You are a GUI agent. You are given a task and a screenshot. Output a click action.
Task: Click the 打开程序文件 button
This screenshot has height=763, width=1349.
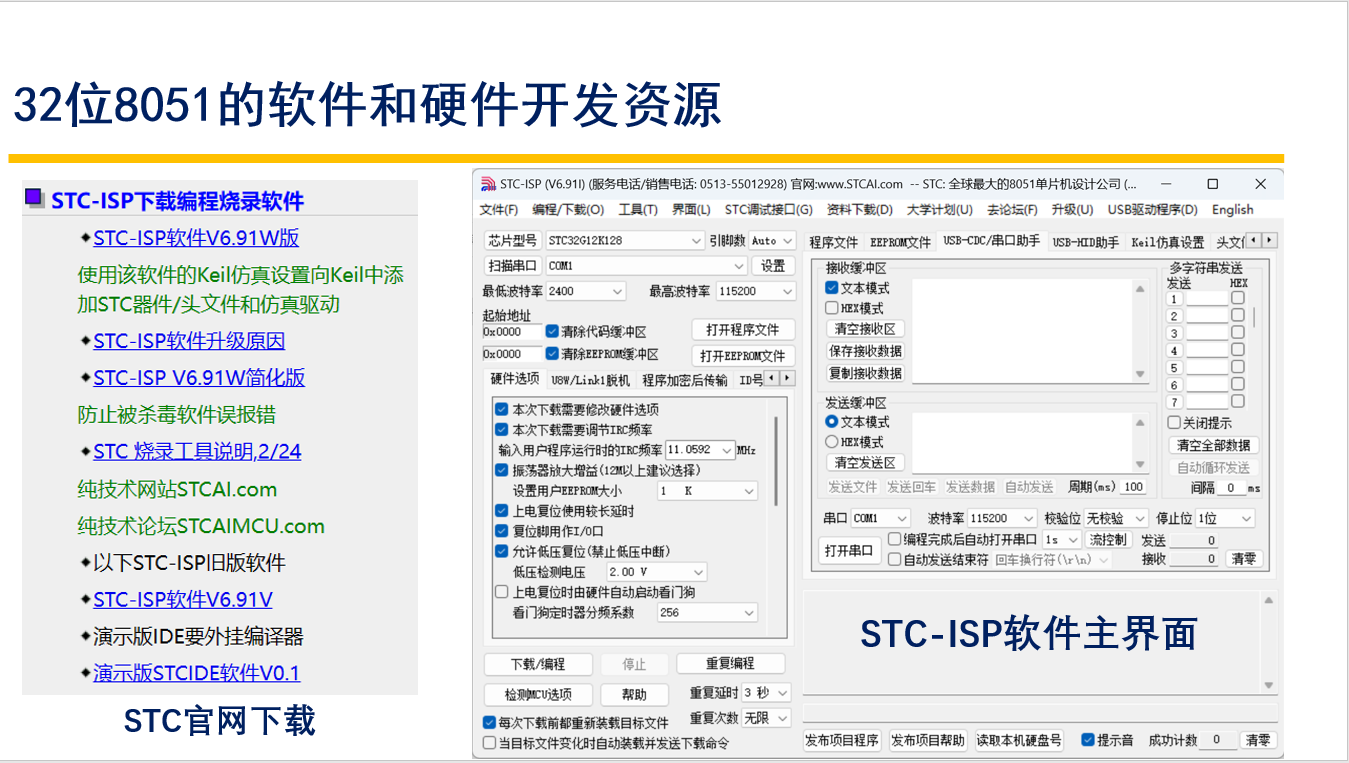click(742, 330)
